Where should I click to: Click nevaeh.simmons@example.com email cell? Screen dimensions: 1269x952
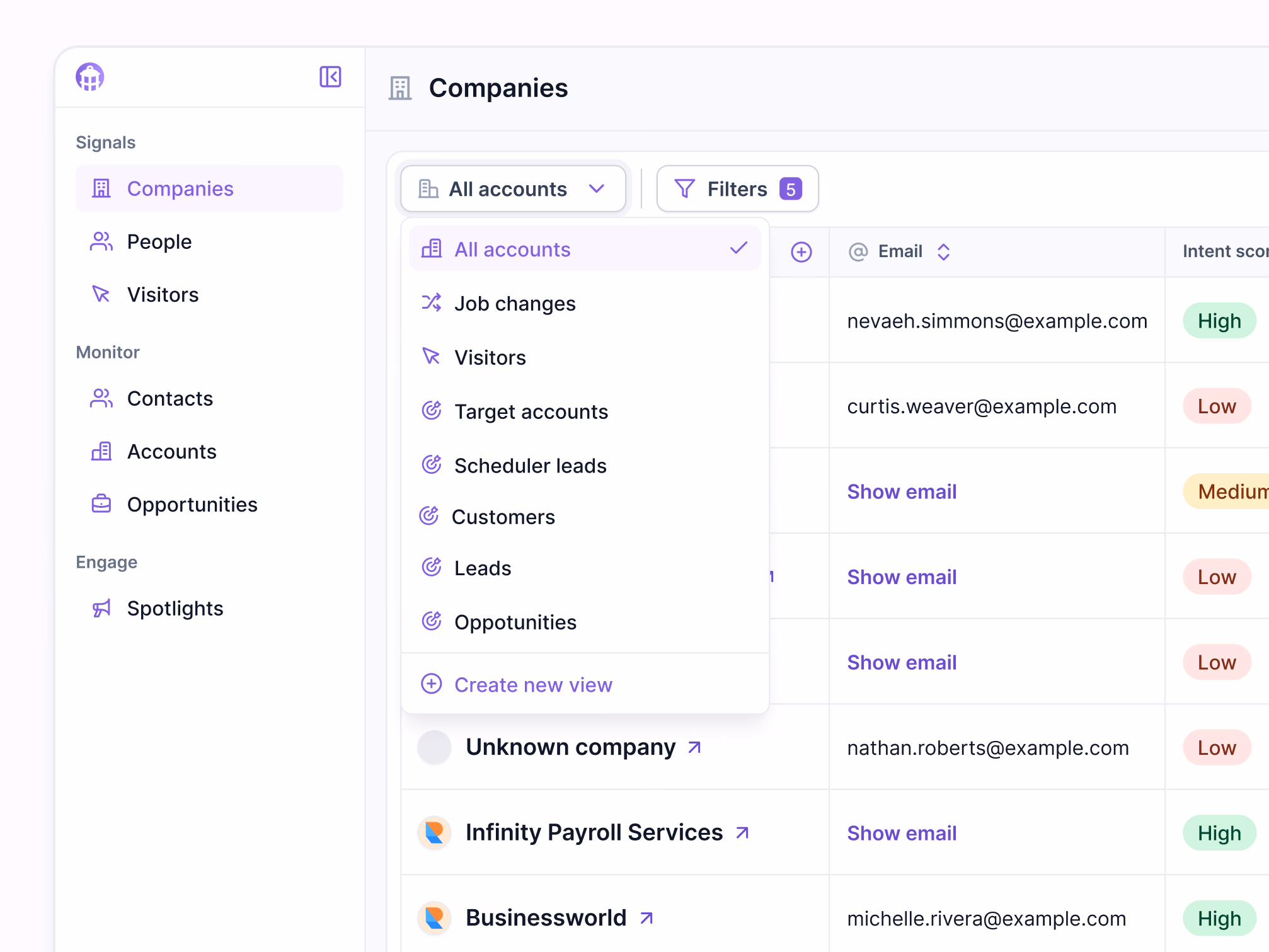(x=997, y=321)
